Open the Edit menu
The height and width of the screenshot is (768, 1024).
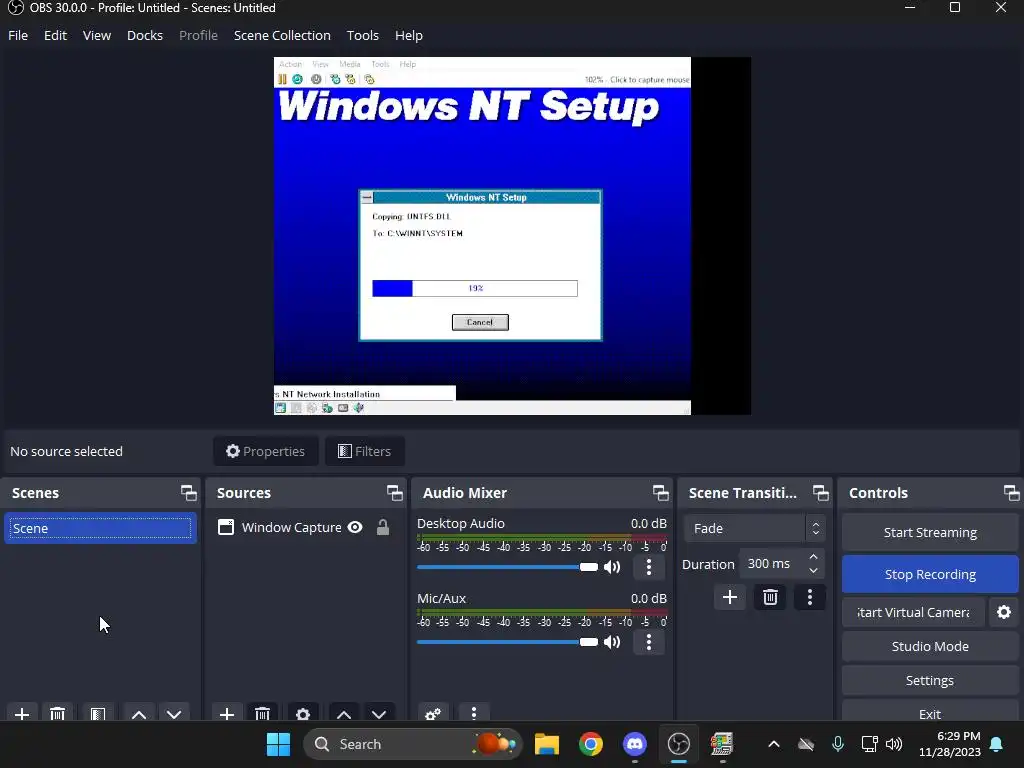(56, 35)
